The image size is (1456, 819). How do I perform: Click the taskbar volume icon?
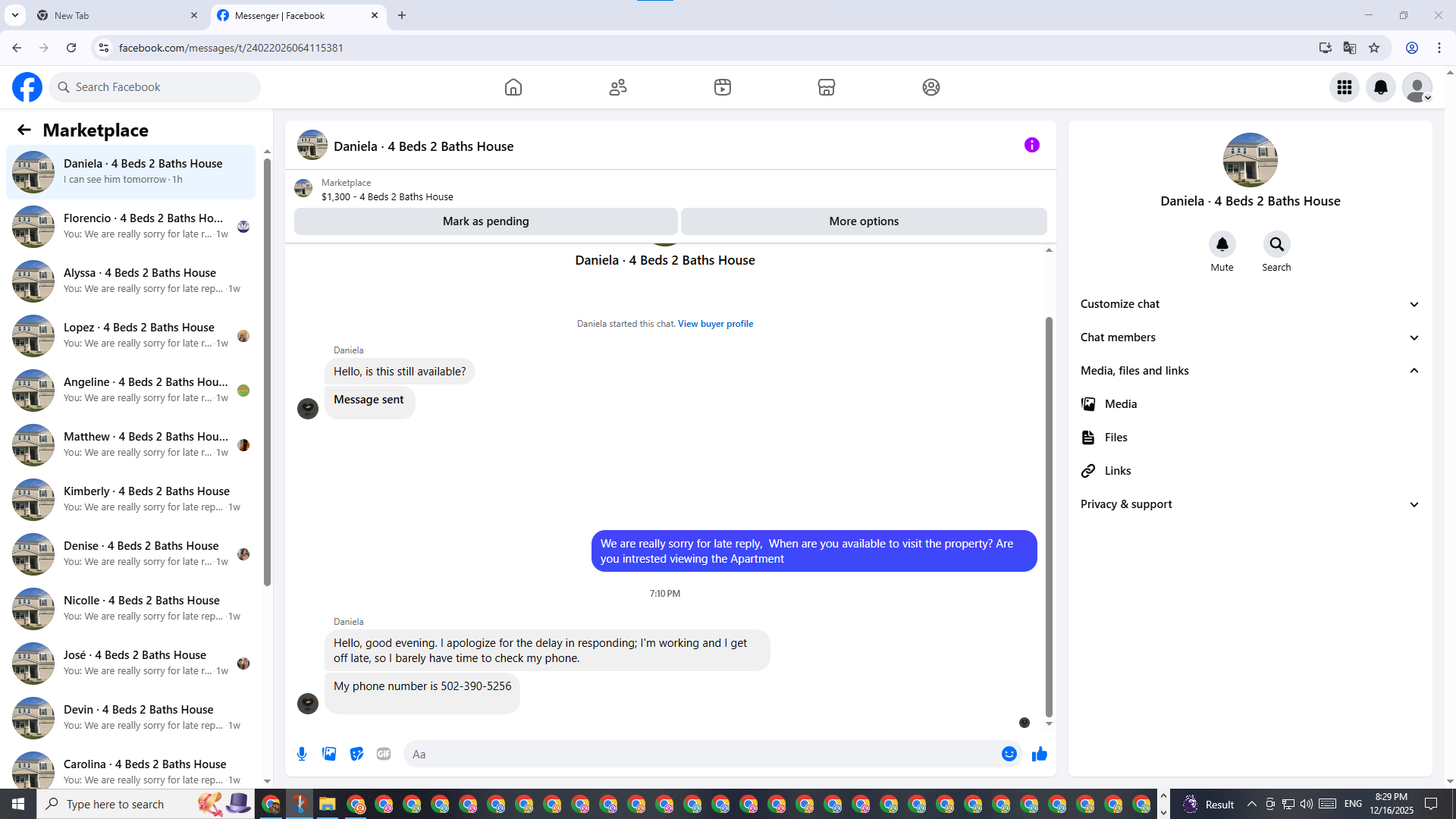click(x=1306, y=804)
